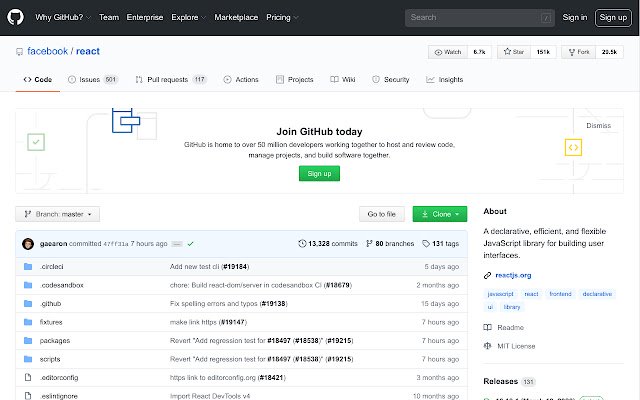Go to the Enterprise page
Screen dimensions: 640x400
point(145,17)
